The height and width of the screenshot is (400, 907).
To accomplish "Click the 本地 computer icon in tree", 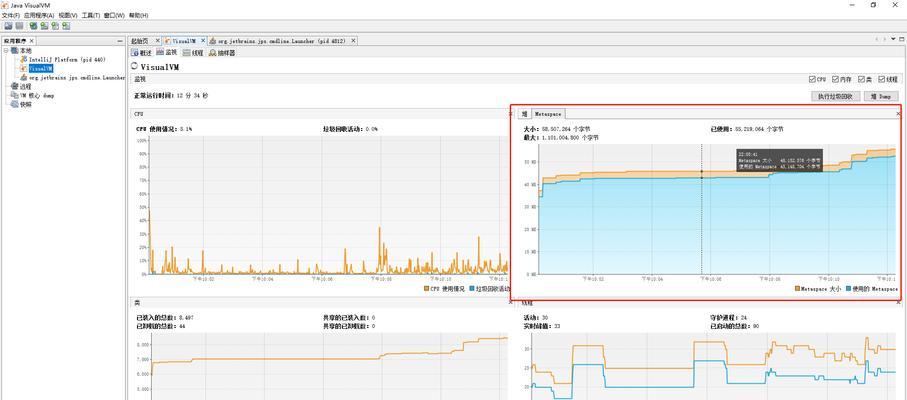I will click(14, 51).
